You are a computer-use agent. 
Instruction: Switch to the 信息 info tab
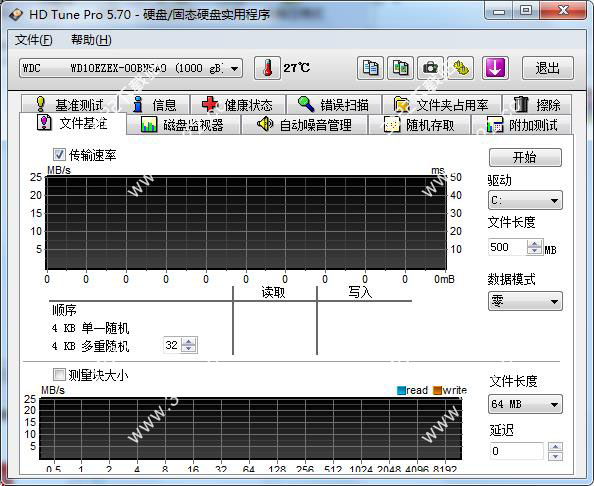pyautogui.click(x=155, y=104)
